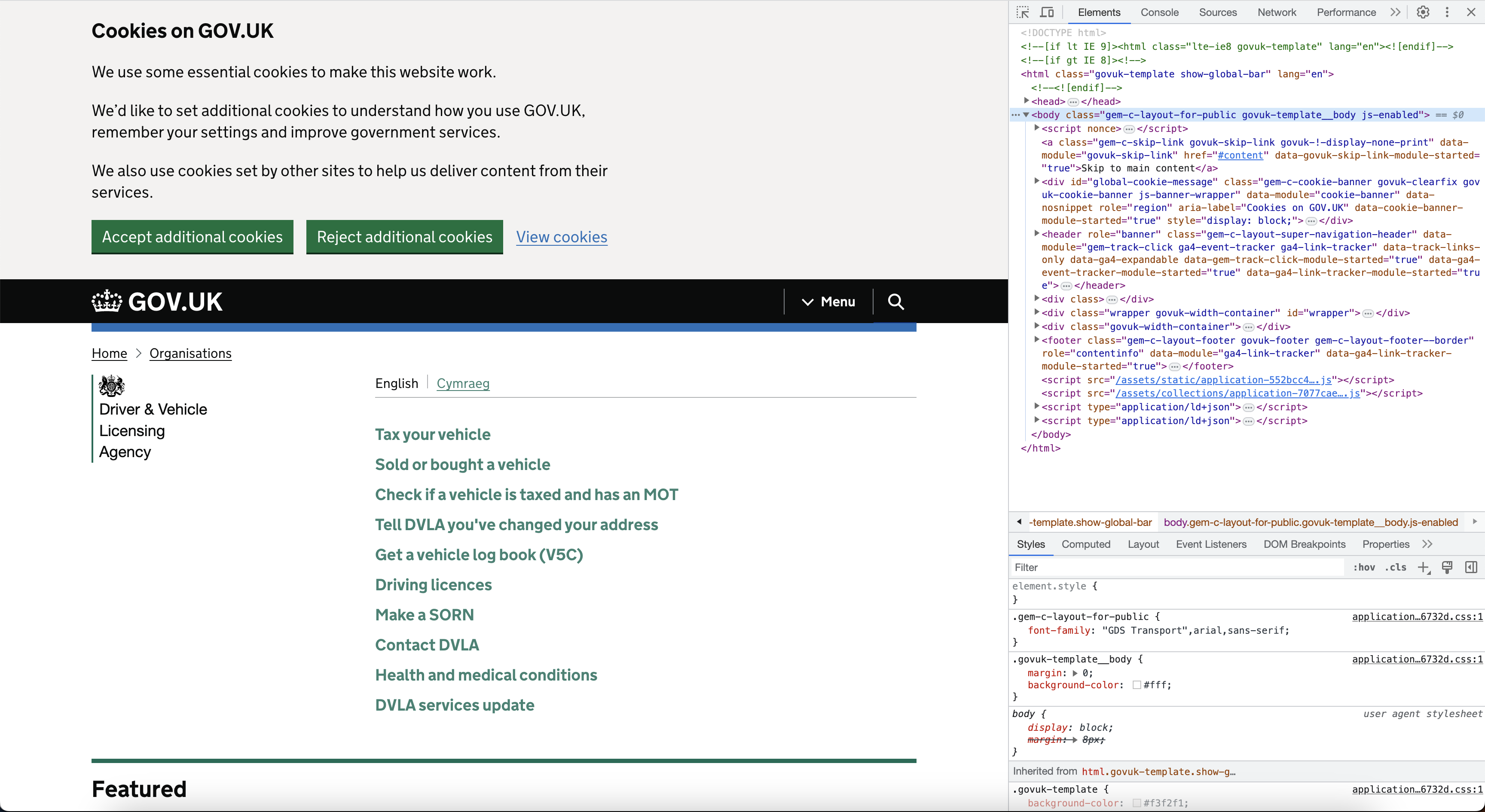Screen dimensions: 1485x812
Task: Open DevTools settings gear
Action: pos(1423,12)
